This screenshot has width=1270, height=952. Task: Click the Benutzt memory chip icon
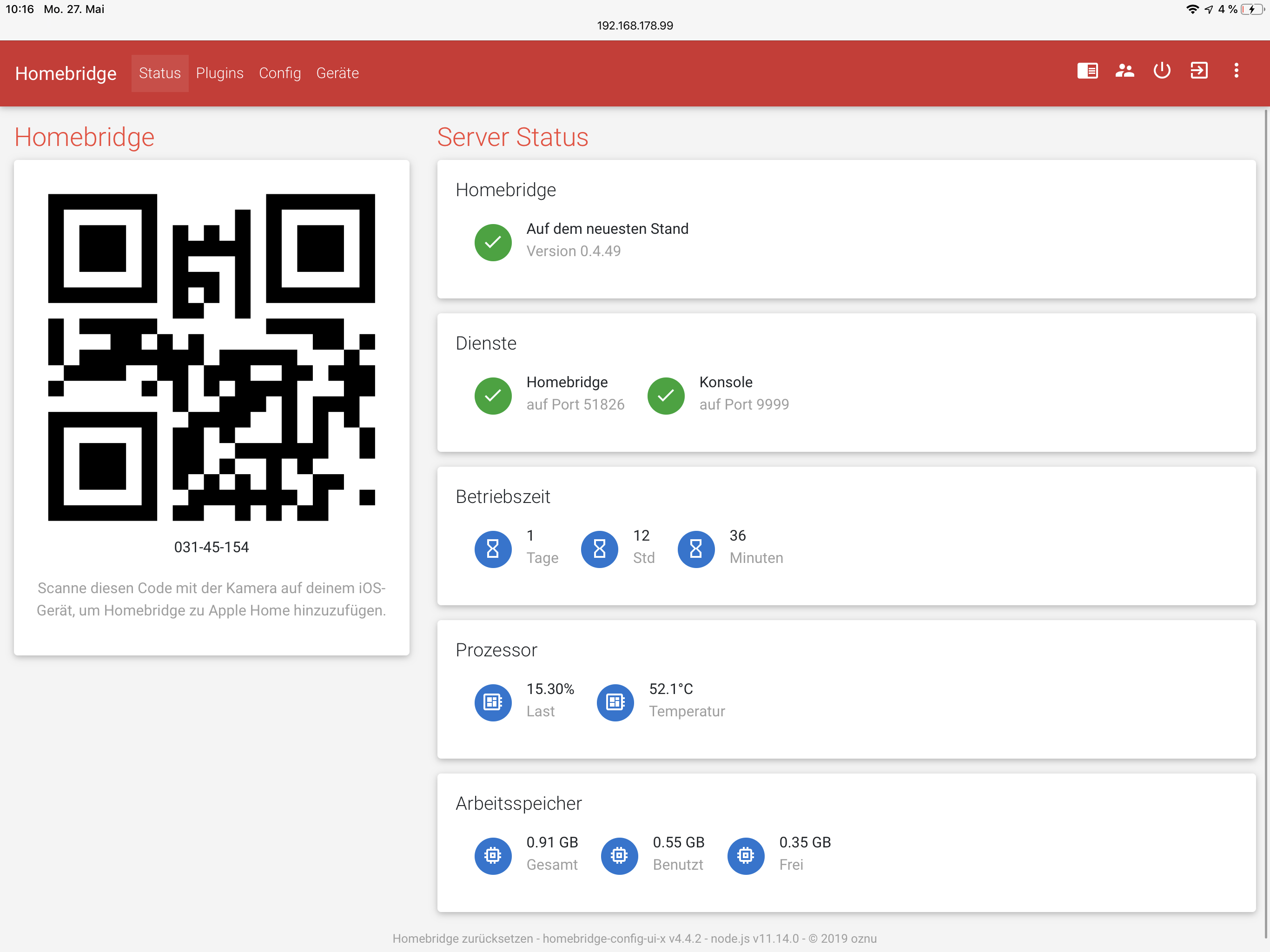point(619,855)
